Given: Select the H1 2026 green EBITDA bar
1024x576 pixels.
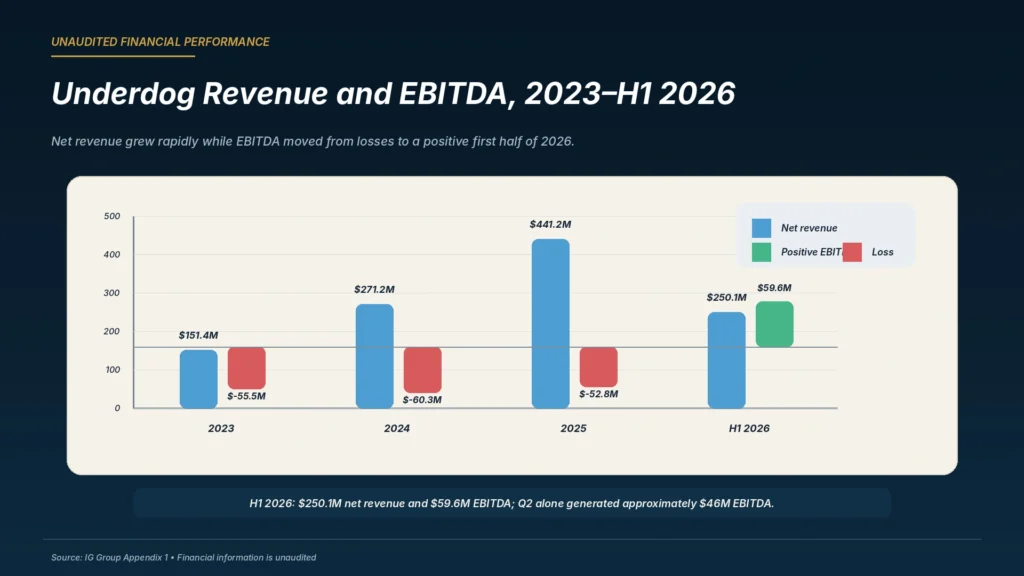Looking at the screenshot, I should point(775,325).
